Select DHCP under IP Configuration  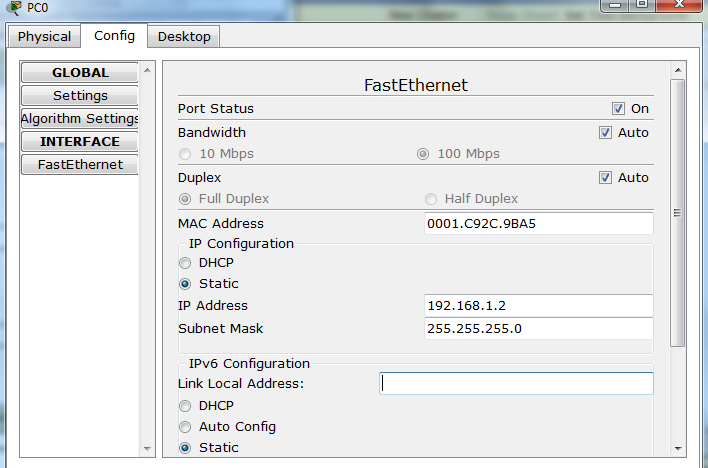[x=185, y=262]
